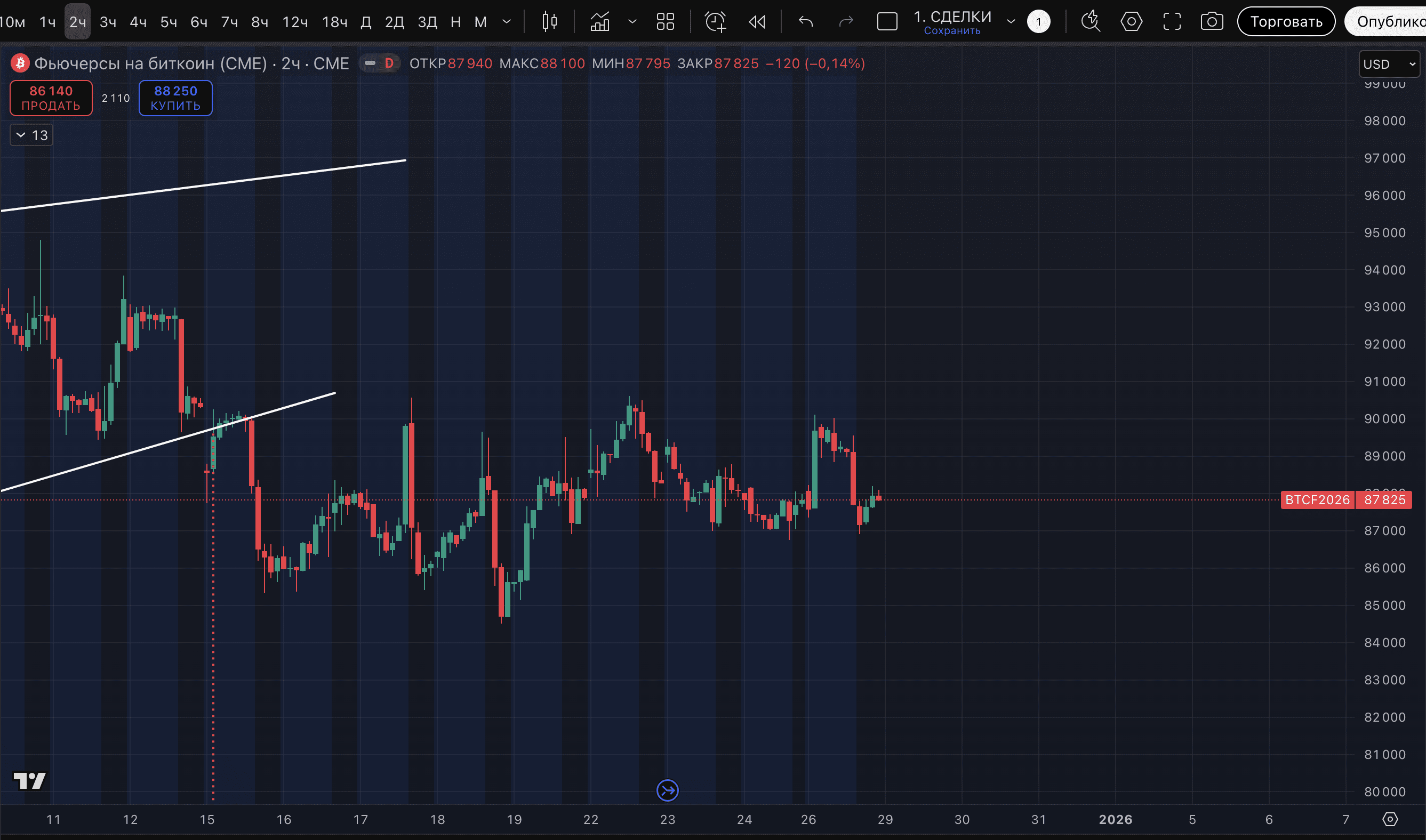Switch to the 4ч timeframe
The width and height of the screenshot is (1426, 840).
(138, 22)
